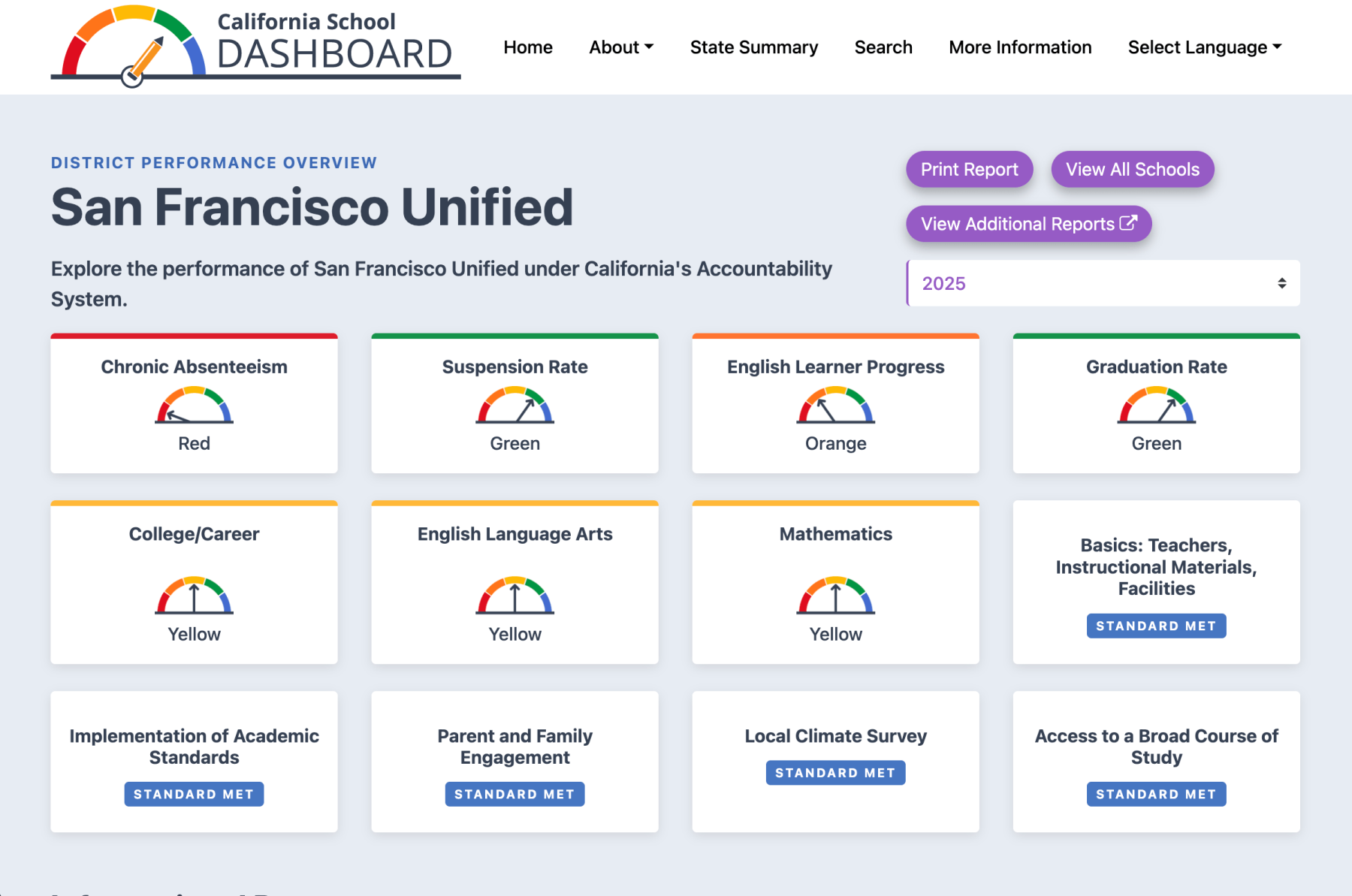This screenshot has width=1352, height=896.
Task: Open Local Climate Survey card title
Action: [835, 736]
